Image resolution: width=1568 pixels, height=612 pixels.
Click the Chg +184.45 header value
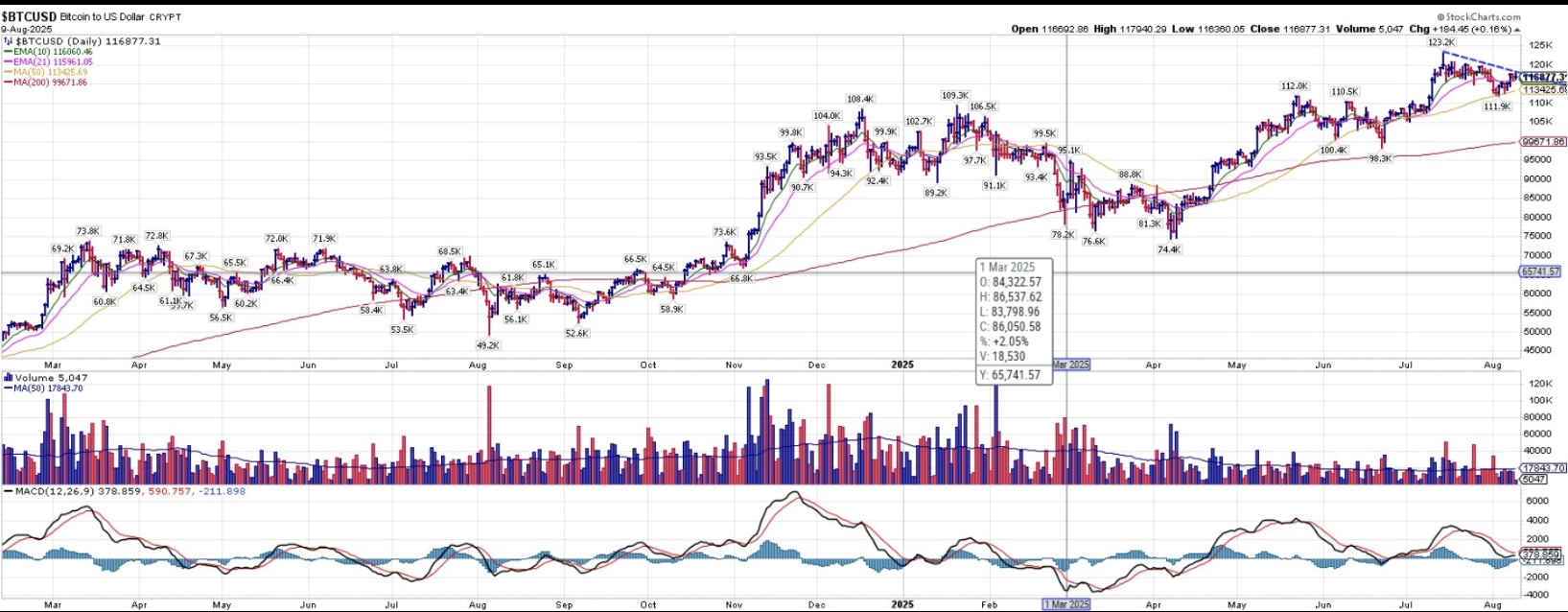tap(1438, 29)
